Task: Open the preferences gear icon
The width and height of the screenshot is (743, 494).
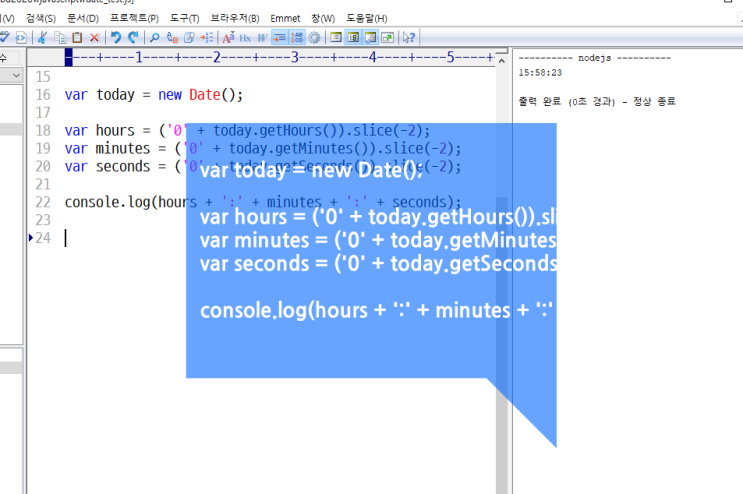Action: 314,37
